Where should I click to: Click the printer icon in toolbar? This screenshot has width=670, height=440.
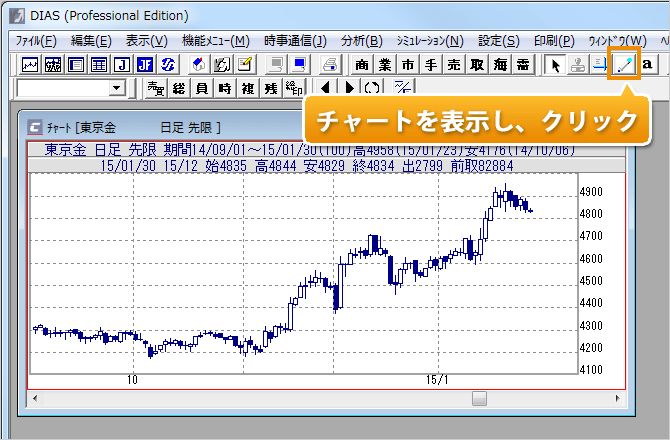pos(328,64)
